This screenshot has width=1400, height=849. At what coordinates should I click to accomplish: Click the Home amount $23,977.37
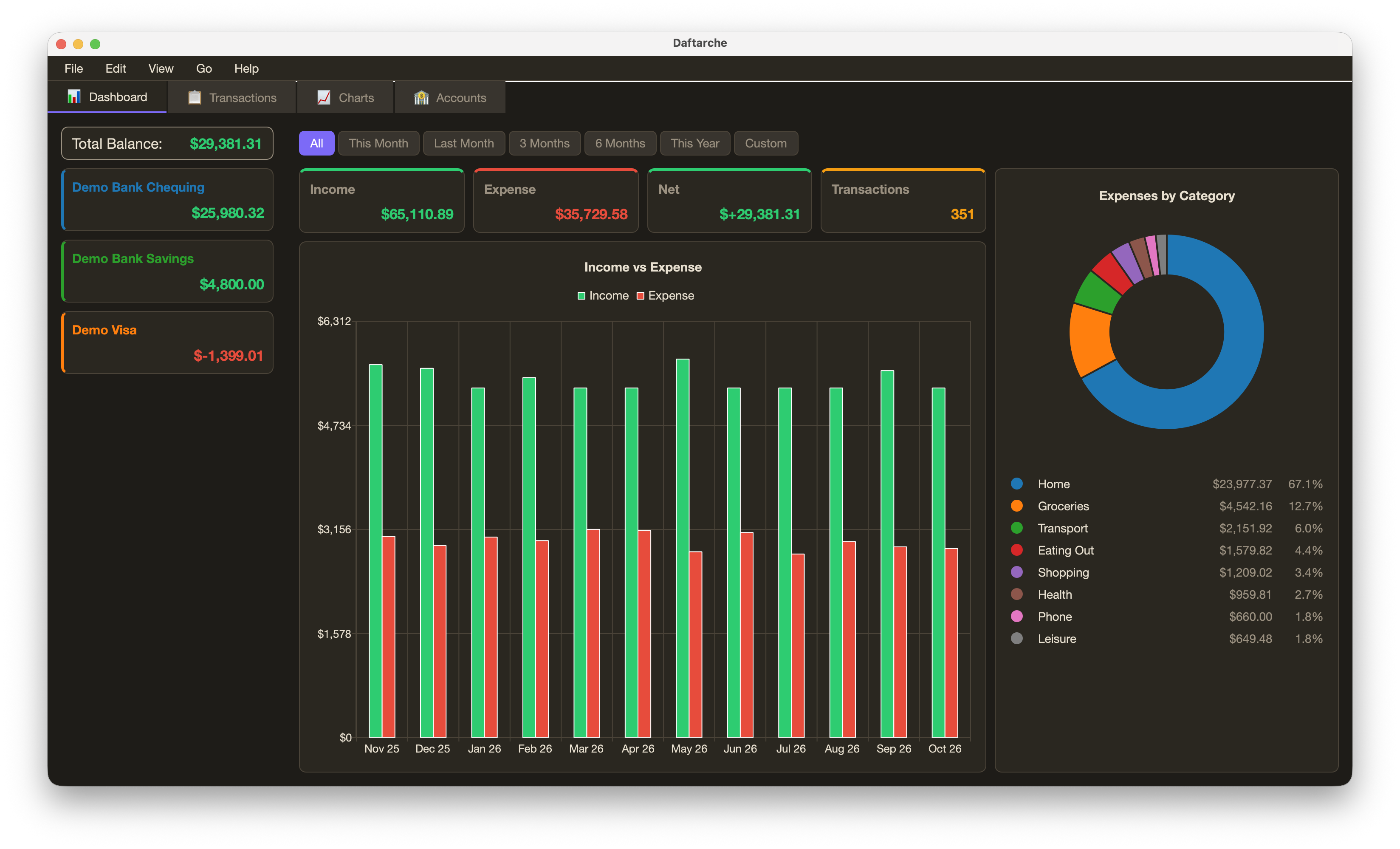point(1242,484)
